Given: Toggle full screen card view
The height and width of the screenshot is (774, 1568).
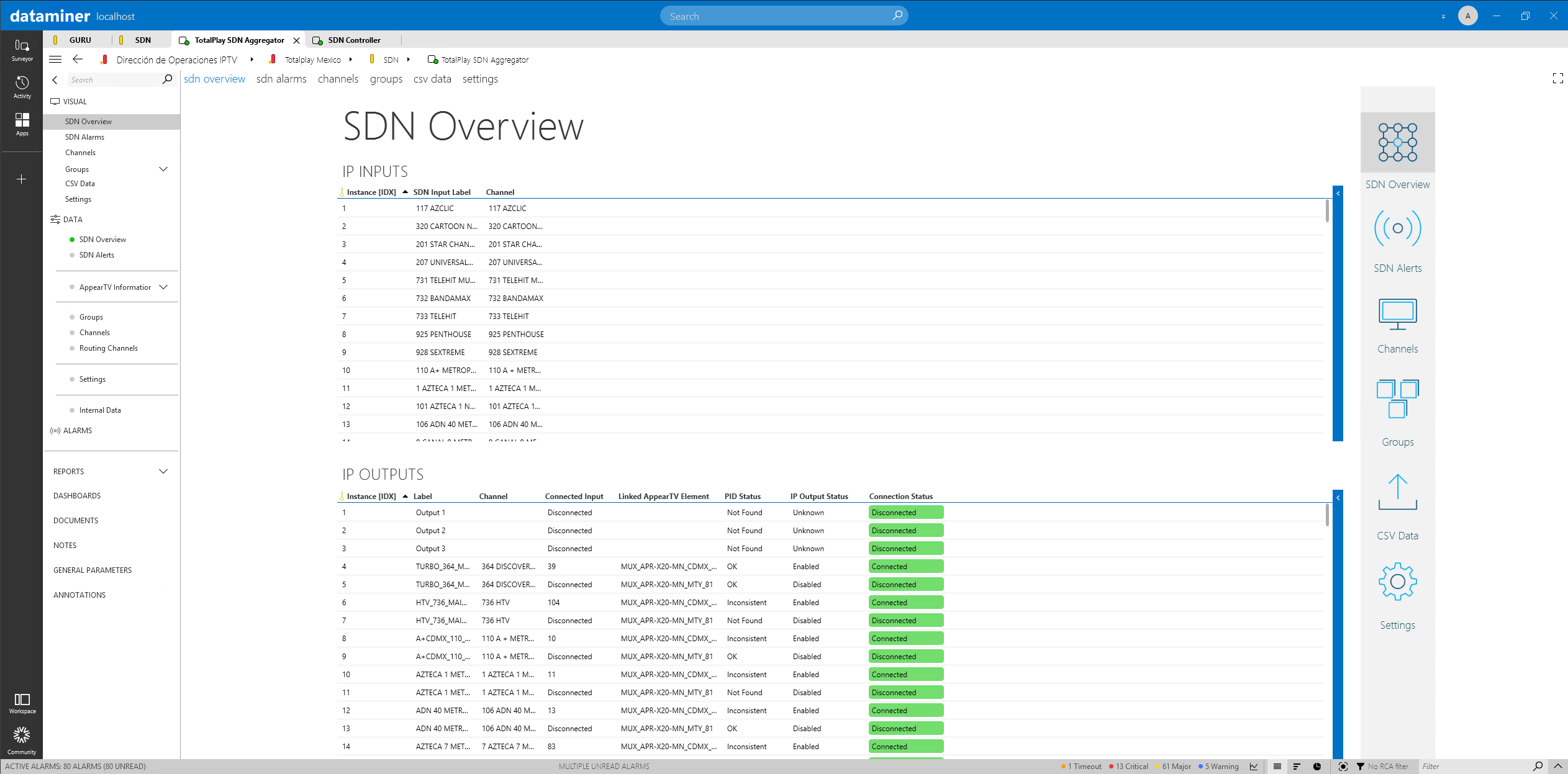Looking at the screenshot, I should click(1557, 79).
